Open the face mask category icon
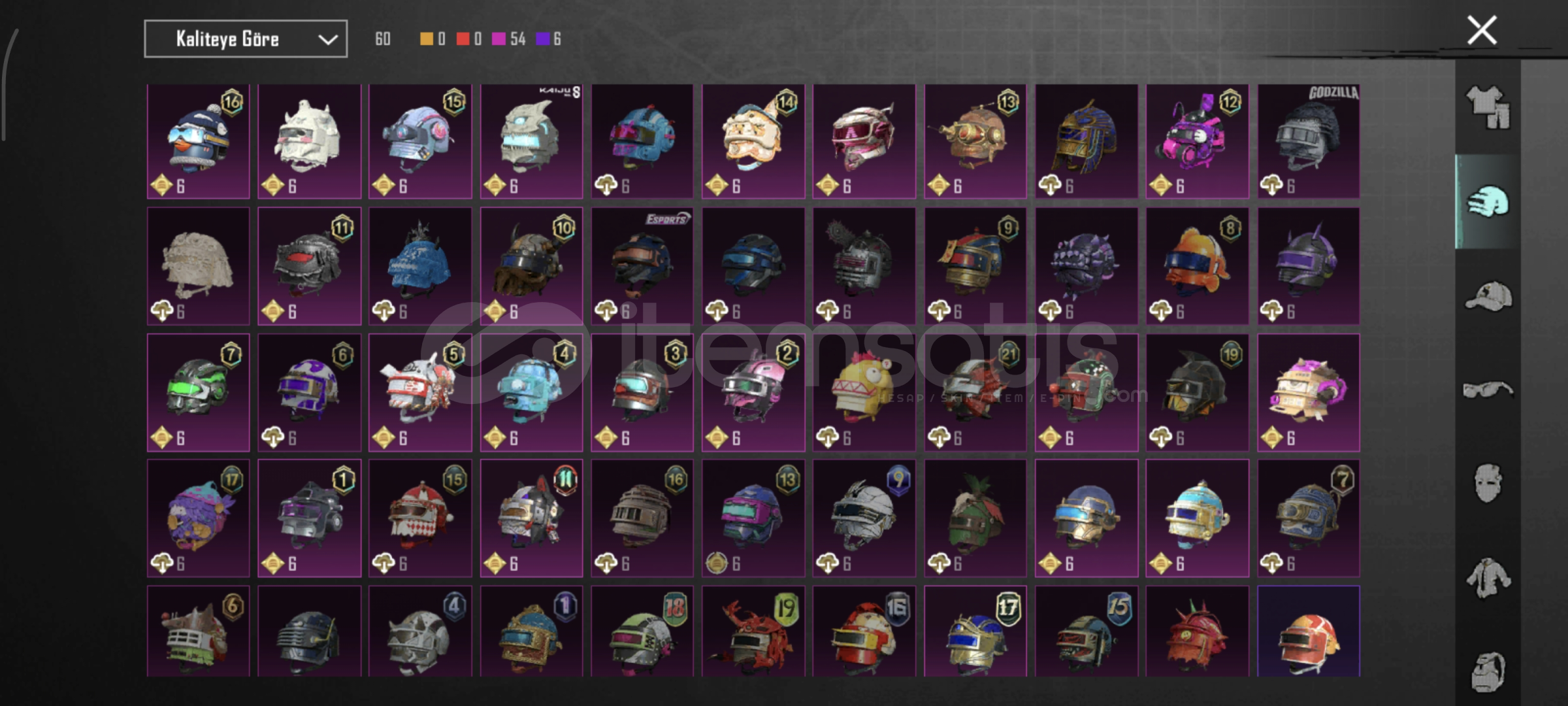Screen dimensions: 1568x706 pyautogui.click(x=1488, y=484)
